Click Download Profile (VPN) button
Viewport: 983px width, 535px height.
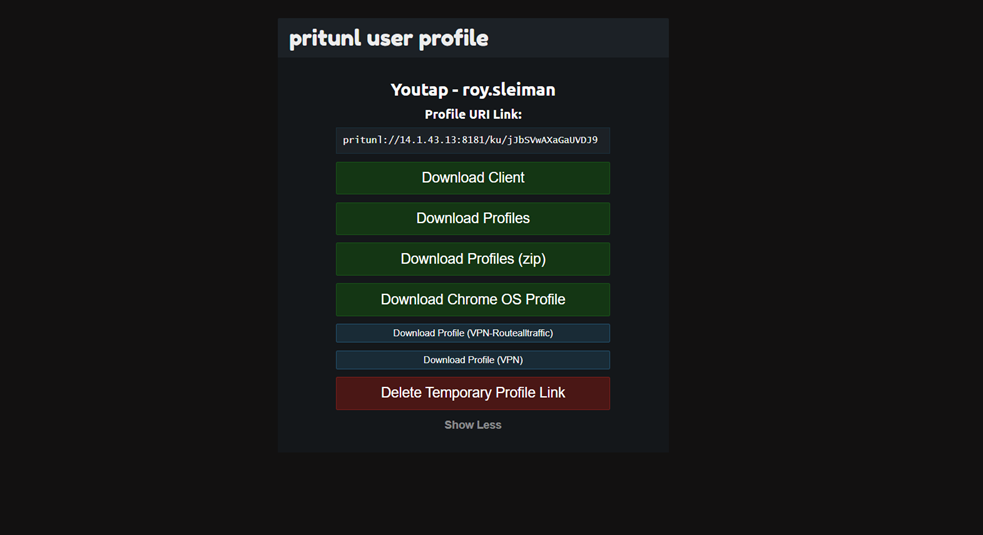pyautogui.click(x=472, y=360)
